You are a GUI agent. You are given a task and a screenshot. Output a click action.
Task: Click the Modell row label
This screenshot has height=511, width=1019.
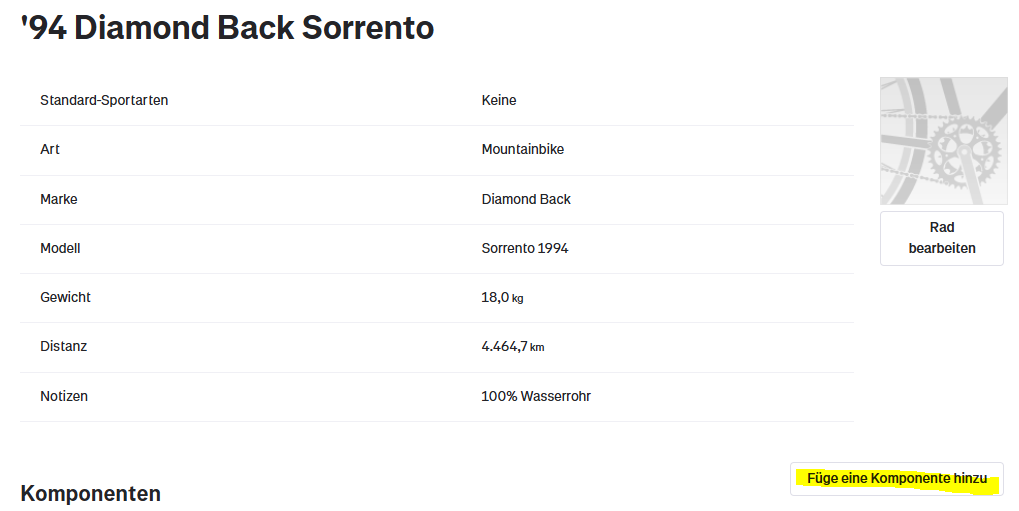(x=60, y=248)
